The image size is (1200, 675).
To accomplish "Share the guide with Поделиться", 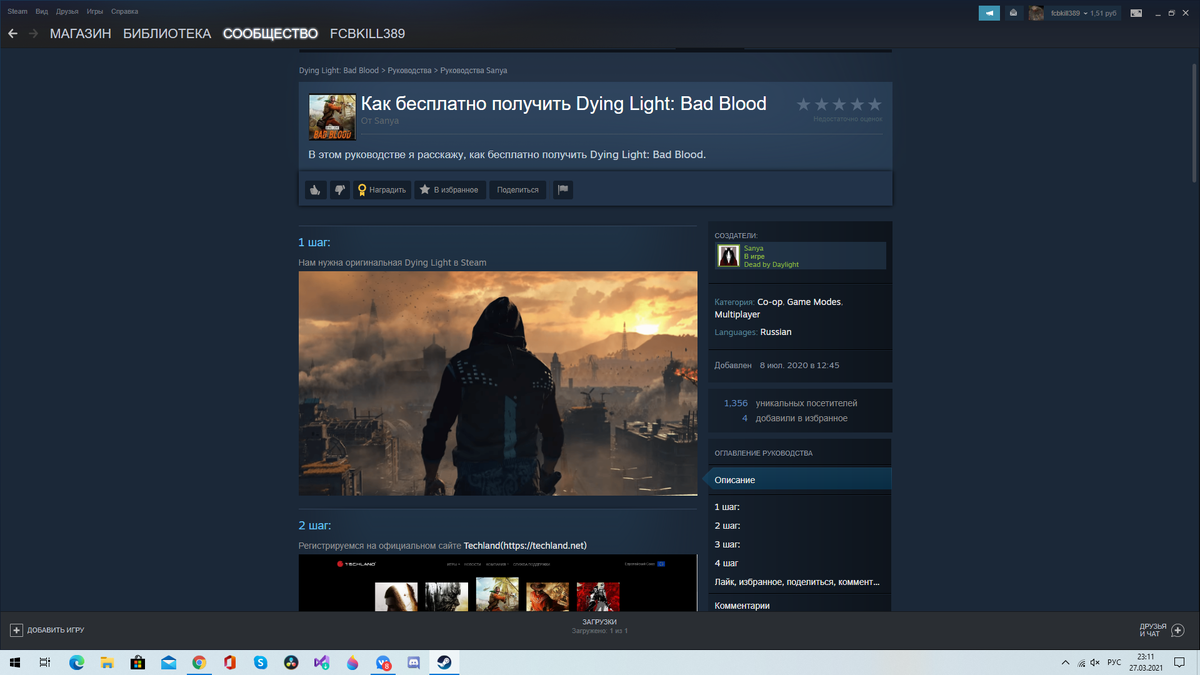I will click(517, 190).
